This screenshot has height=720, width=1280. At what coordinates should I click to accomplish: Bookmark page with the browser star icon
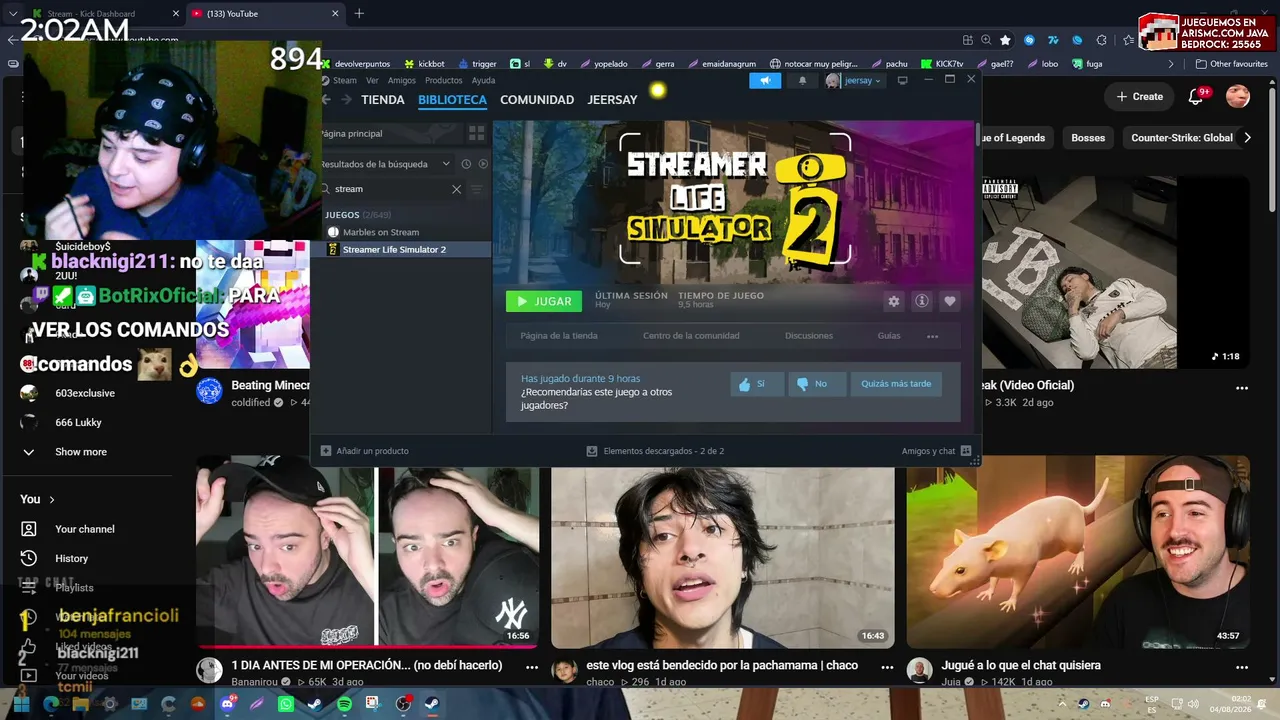tap(1005, 40)
